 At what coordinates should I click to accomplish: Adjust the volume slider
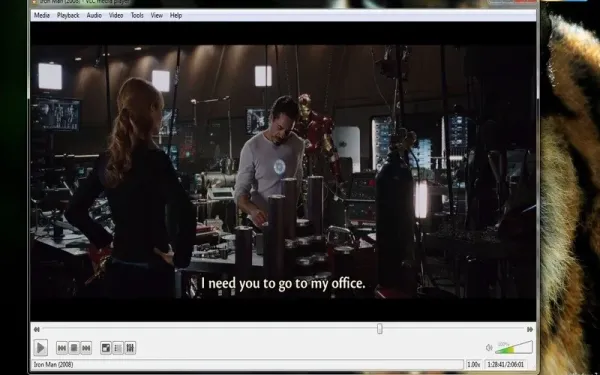click(x=514, y=347)
